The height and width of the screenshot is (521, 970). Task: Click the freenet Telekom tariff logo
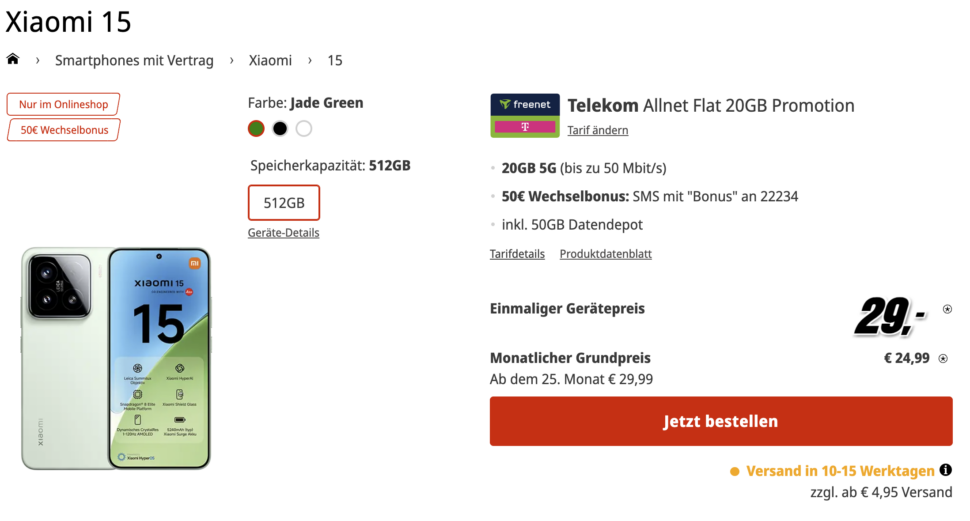525,115
